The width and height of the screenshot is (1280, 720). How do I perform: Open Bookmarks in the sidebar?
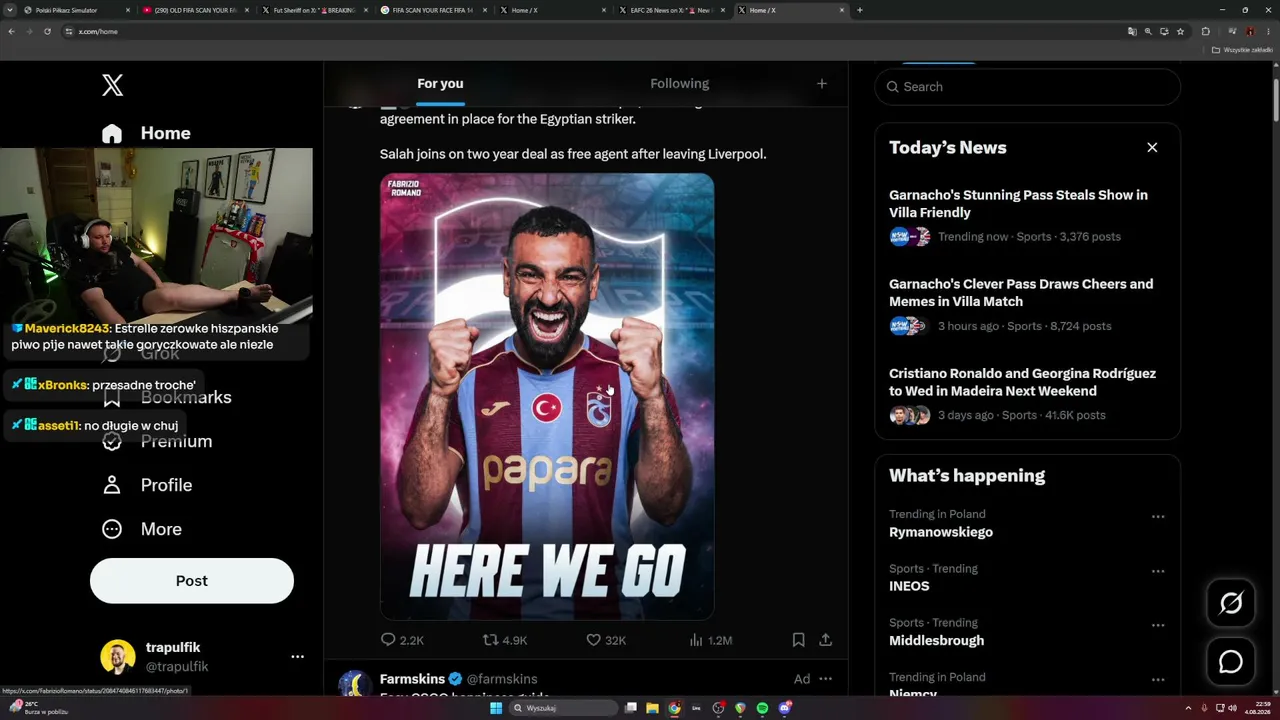[166, 397]
